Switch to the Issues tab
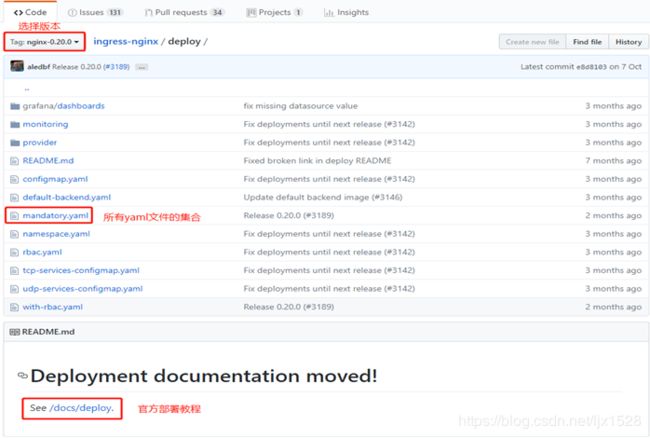650x438 pixels. tap(95, 12)
